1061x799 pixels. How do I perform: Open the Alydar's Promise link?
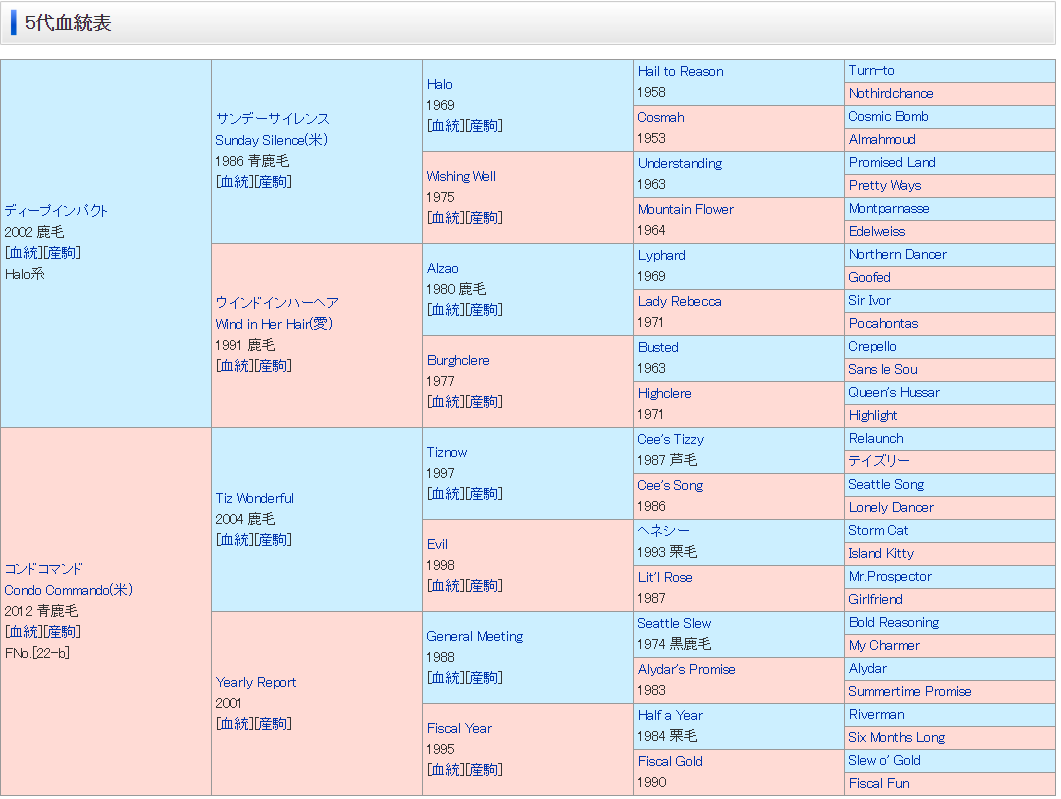click(687, 670)
